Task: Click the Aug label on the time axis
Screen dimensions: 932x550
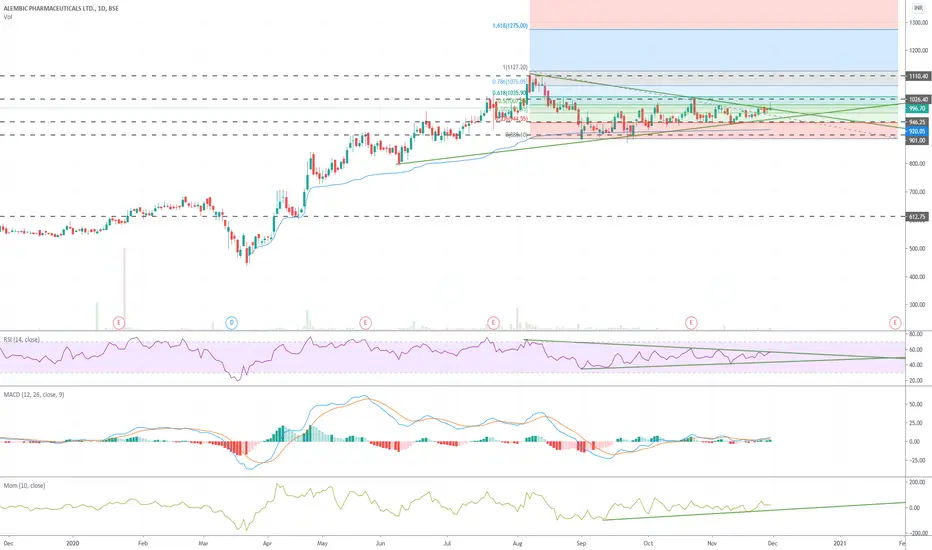Action: tap(517, 543)
